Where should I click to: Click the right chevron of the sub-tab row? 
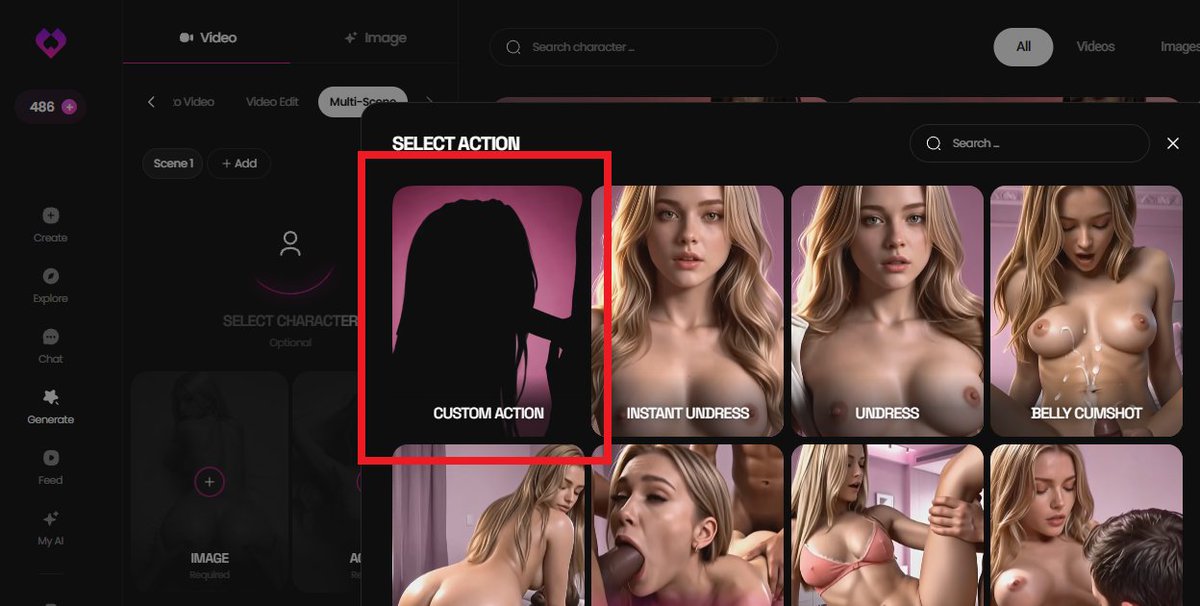[430, 102]
